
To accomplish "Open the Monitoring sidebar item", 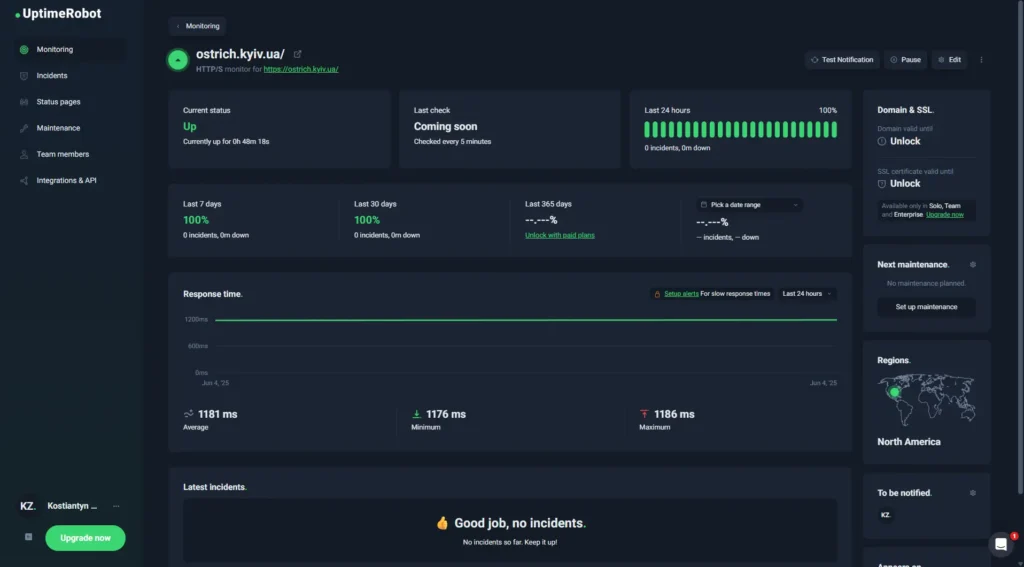I will tap(71, 50).
